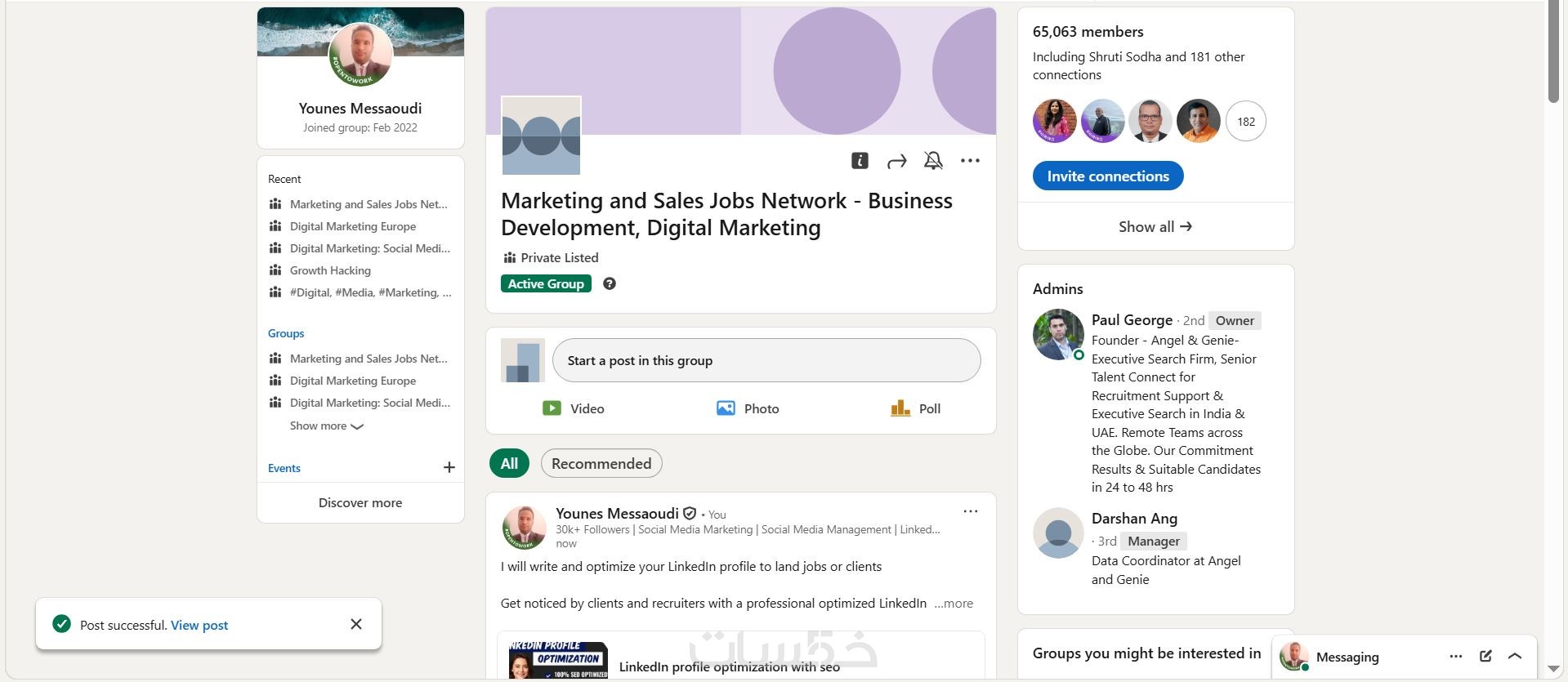Click the scrollbar down arrow
This screenshot has width=1568, height=682.
click(1553, 670)
